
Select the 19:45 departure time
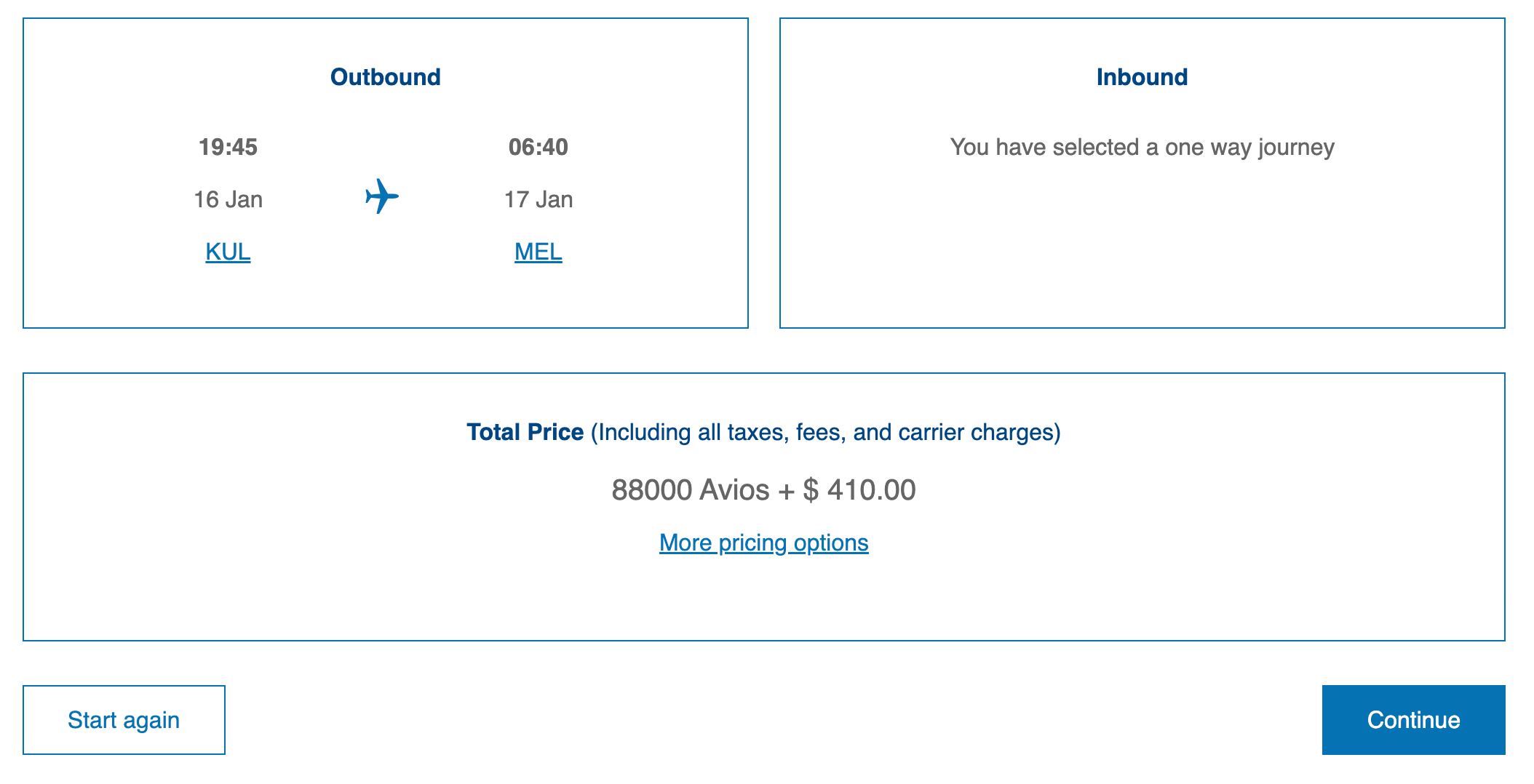click(x=227, y=147)
